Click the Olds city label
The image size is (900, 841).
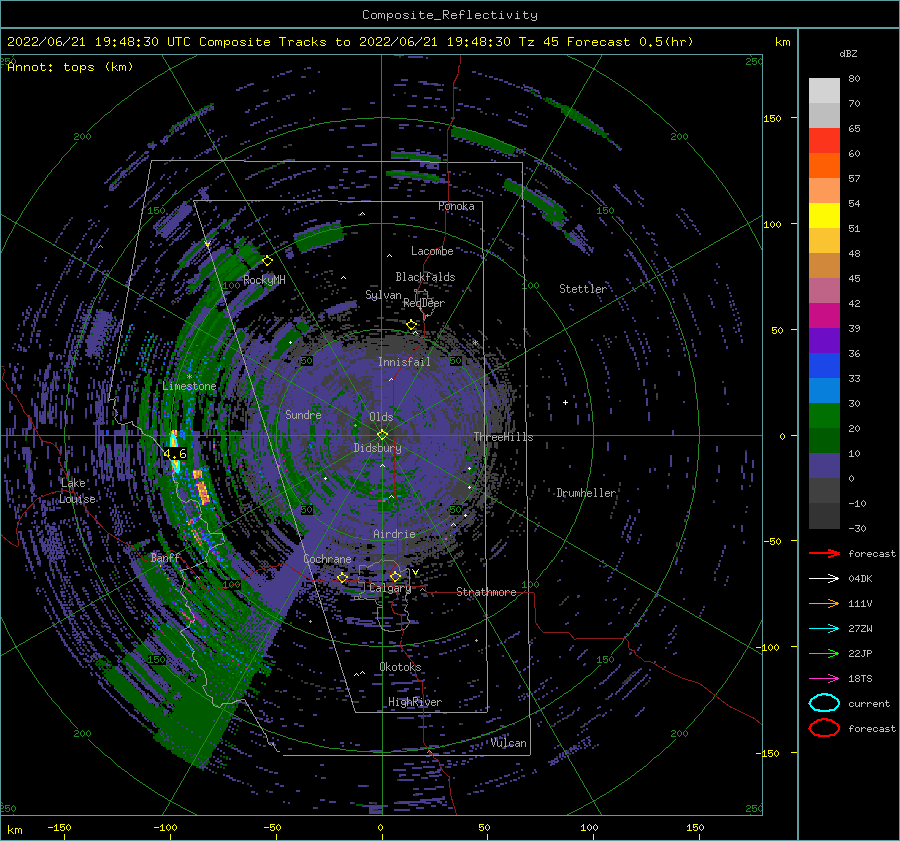point(381,417)
